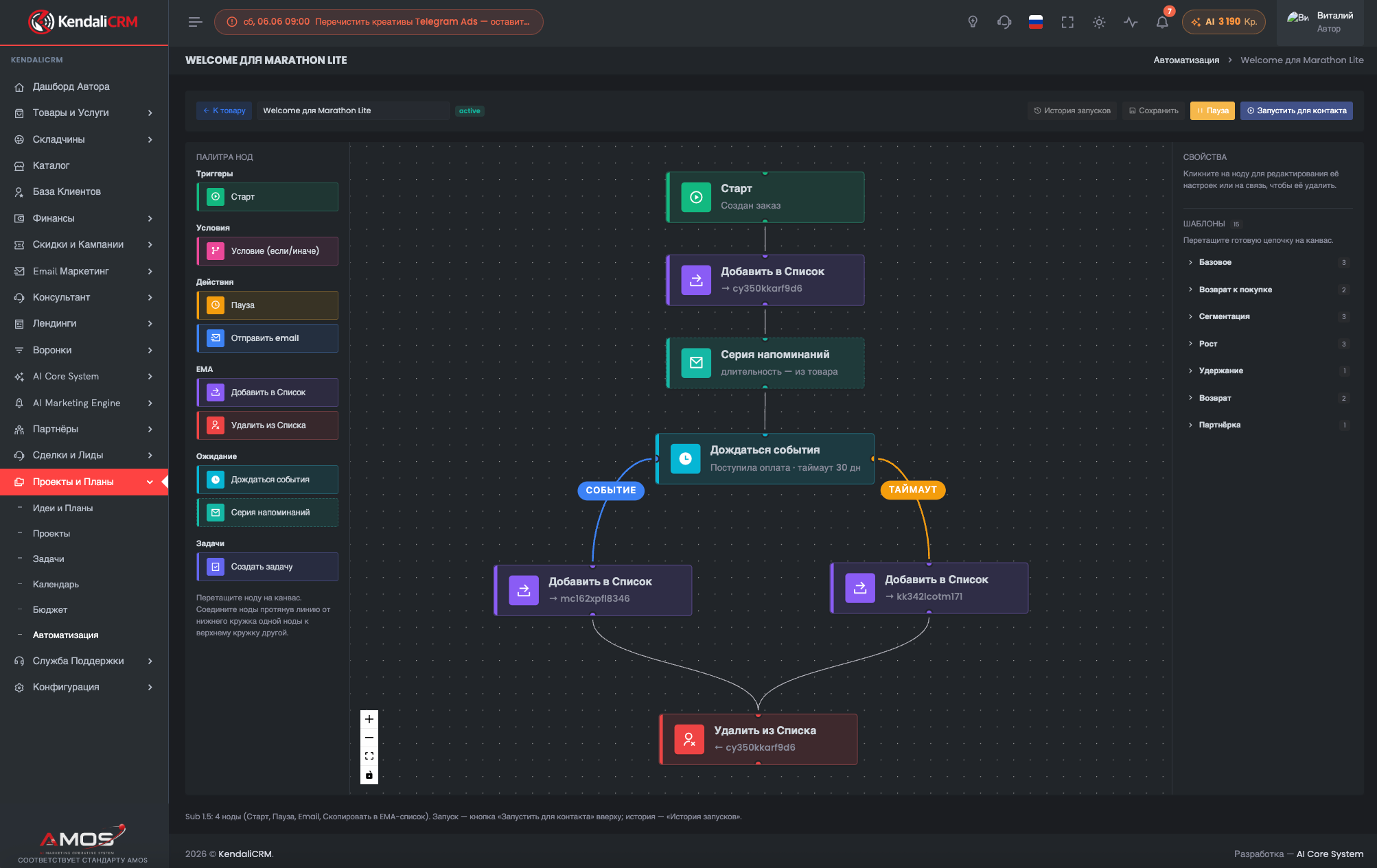Click the AI Core System footer link
The height and width of the screenshot is (868, 1377).
(x=1330, y=854)
